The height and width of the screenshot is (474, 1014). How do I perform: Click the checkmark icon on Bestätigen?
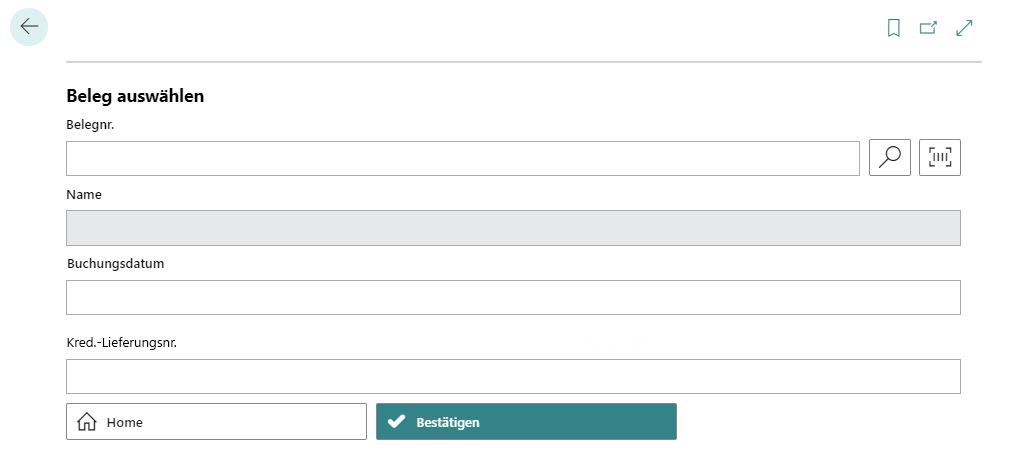(x=396, y=422)
